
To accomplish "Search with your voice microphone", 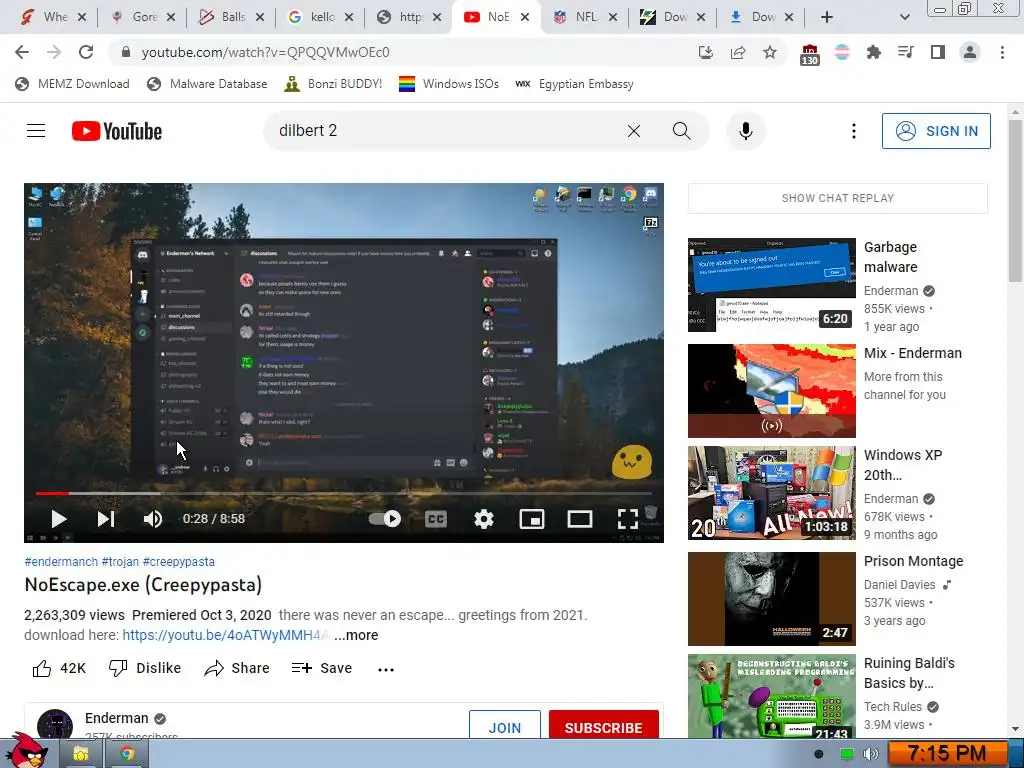I will [x=746, y=131].
